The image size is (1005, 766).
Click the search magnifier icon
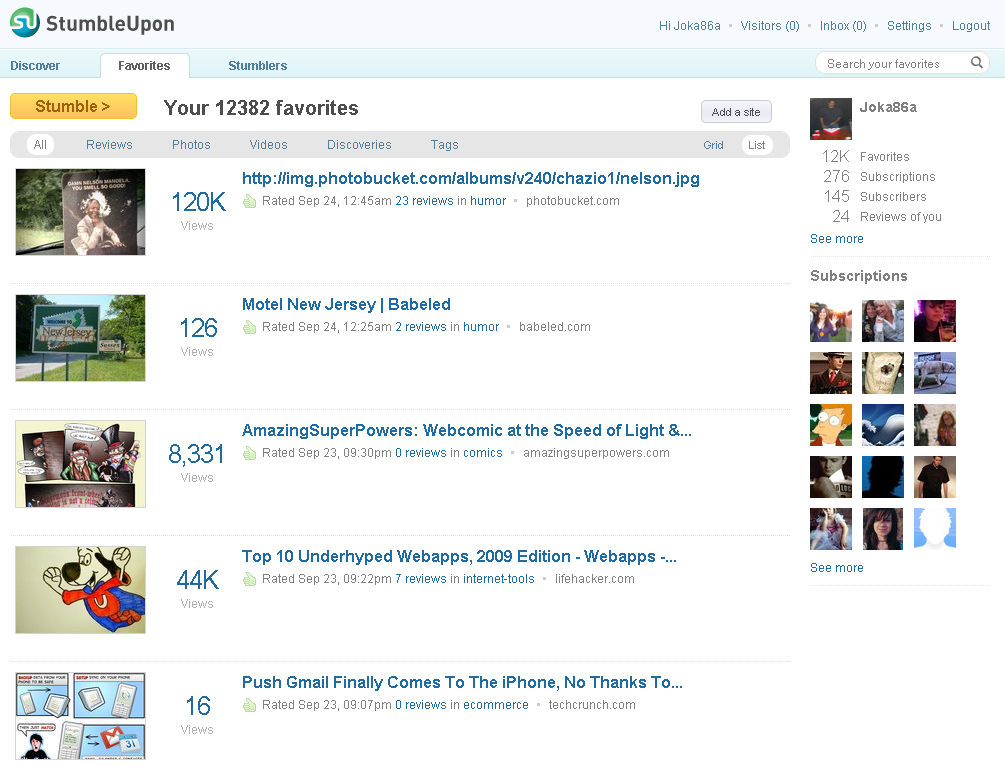tap(977, 63)
